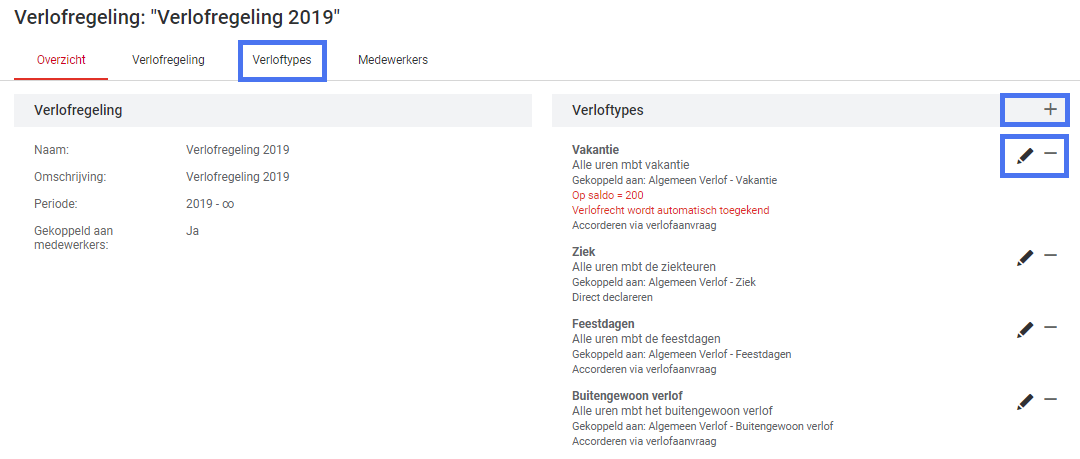Click the plus icon to add a Verloftype
This screenshot has width=1080, height=459.
[1050, 109]
